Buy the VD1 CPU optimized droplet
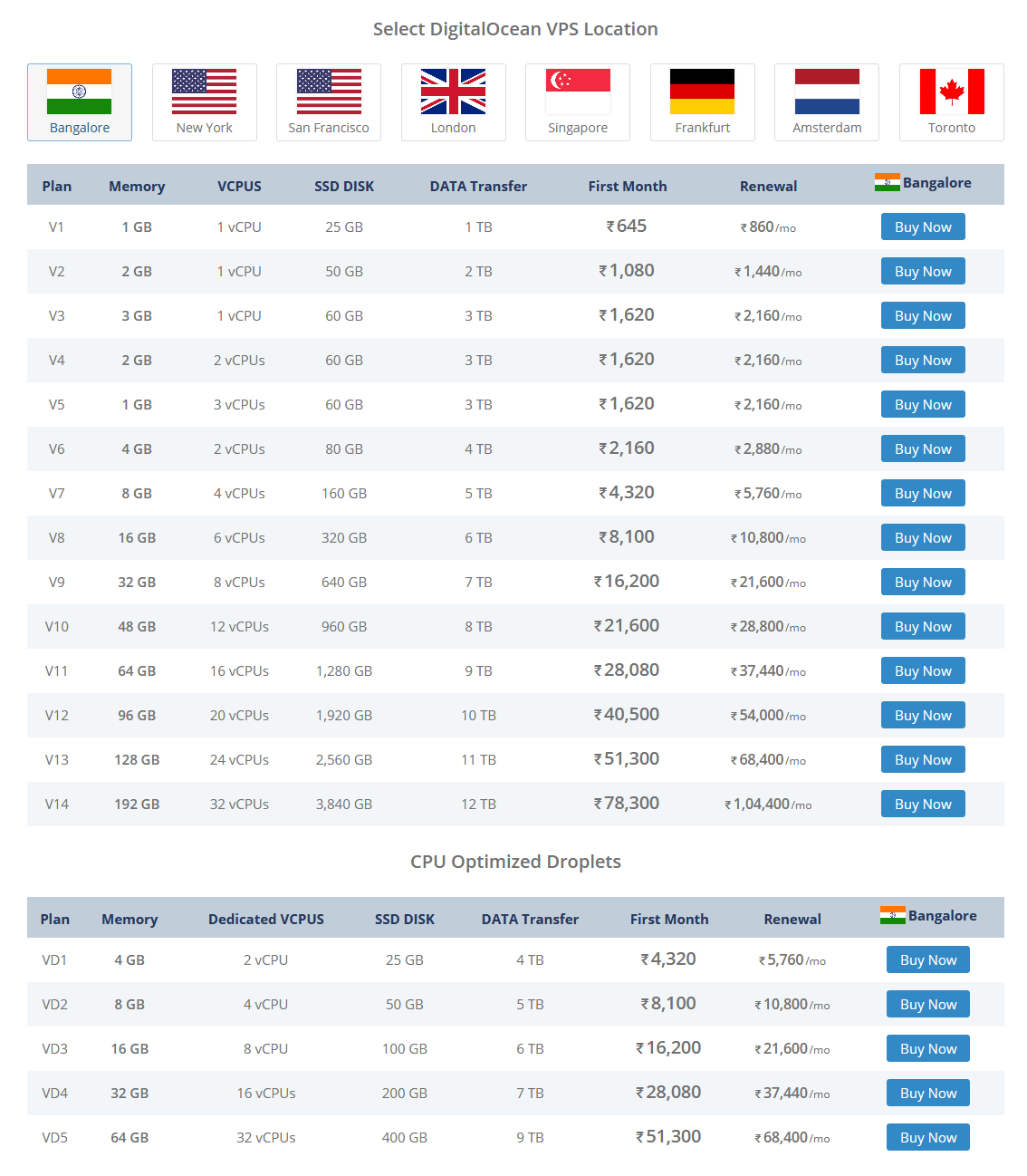This screenshot has width=1027, height=1176. (x=927, y=959)
